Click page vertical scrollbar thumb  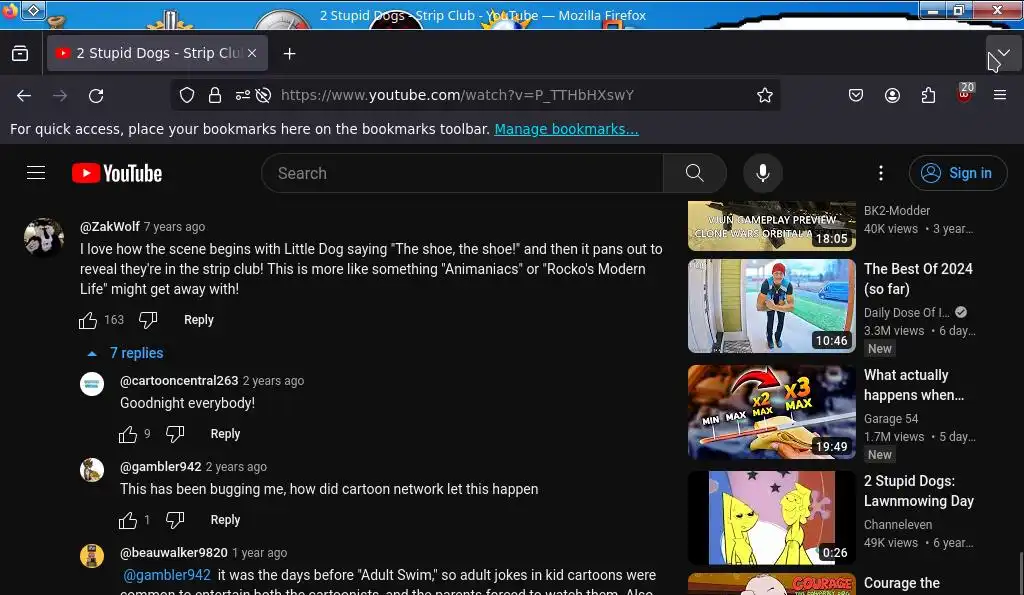pos(1020,573)
